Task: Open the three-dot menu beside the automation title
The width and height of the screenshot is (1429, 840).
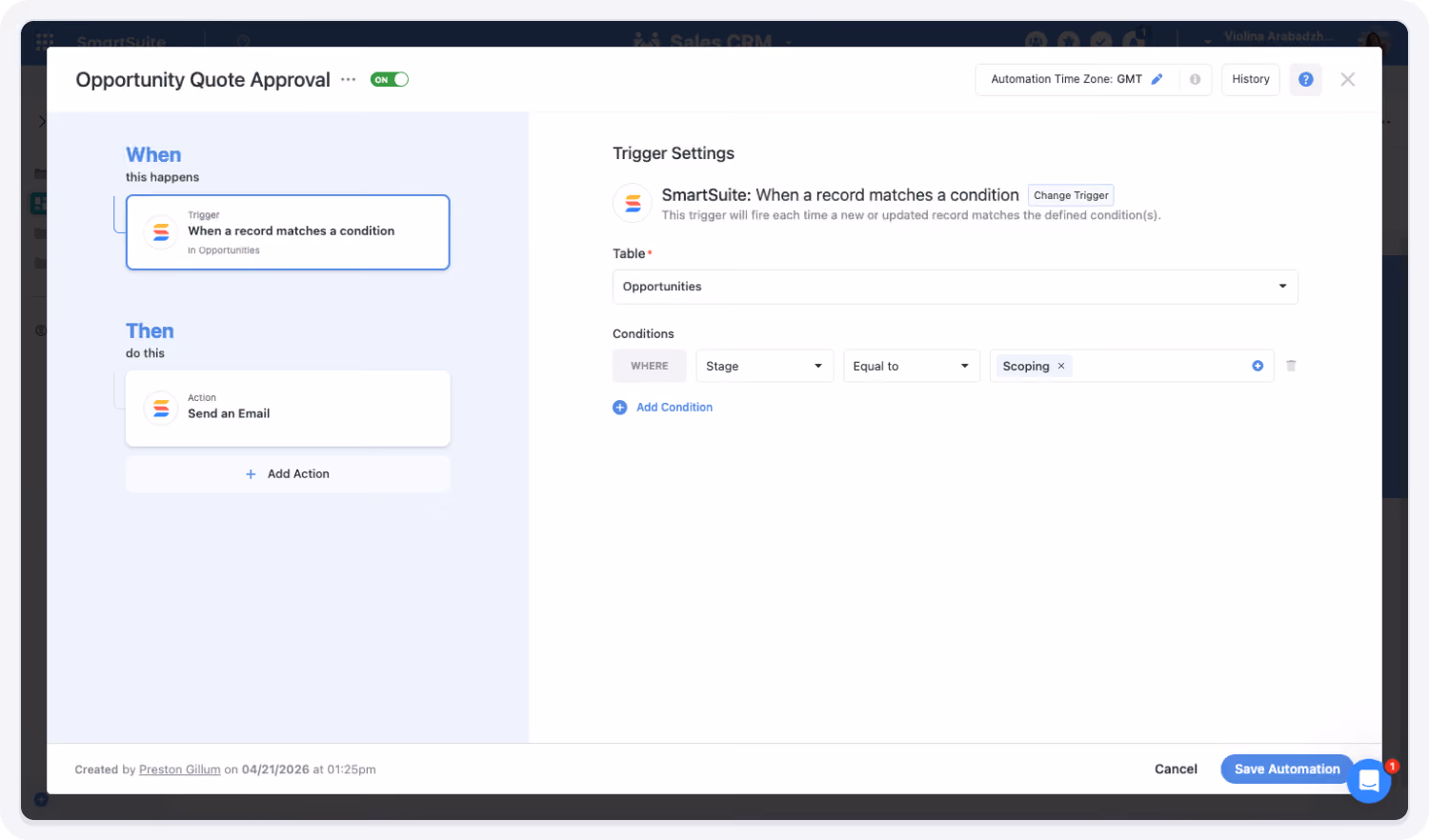Action: coord(349,80)
